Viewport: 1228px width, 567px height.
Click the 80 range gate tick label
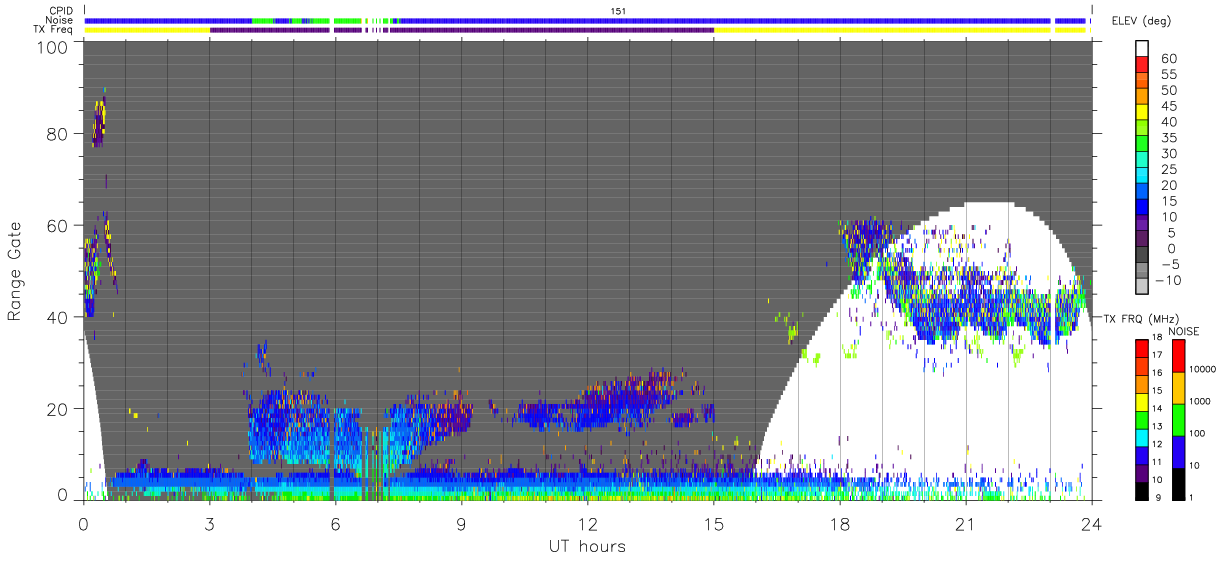58,133
